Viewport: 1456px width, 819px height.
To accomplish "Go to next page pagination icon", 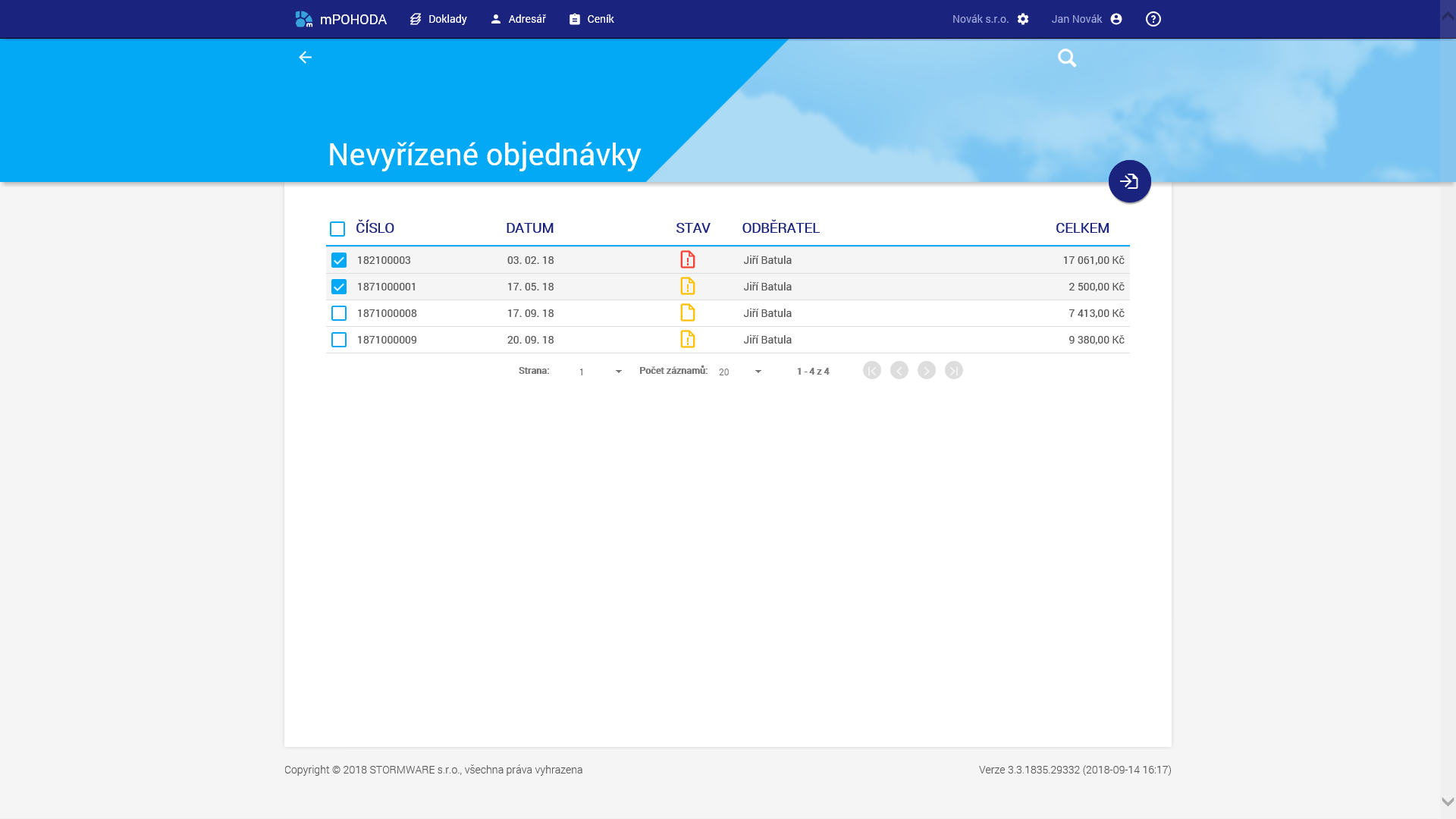I will click(927, 370).
